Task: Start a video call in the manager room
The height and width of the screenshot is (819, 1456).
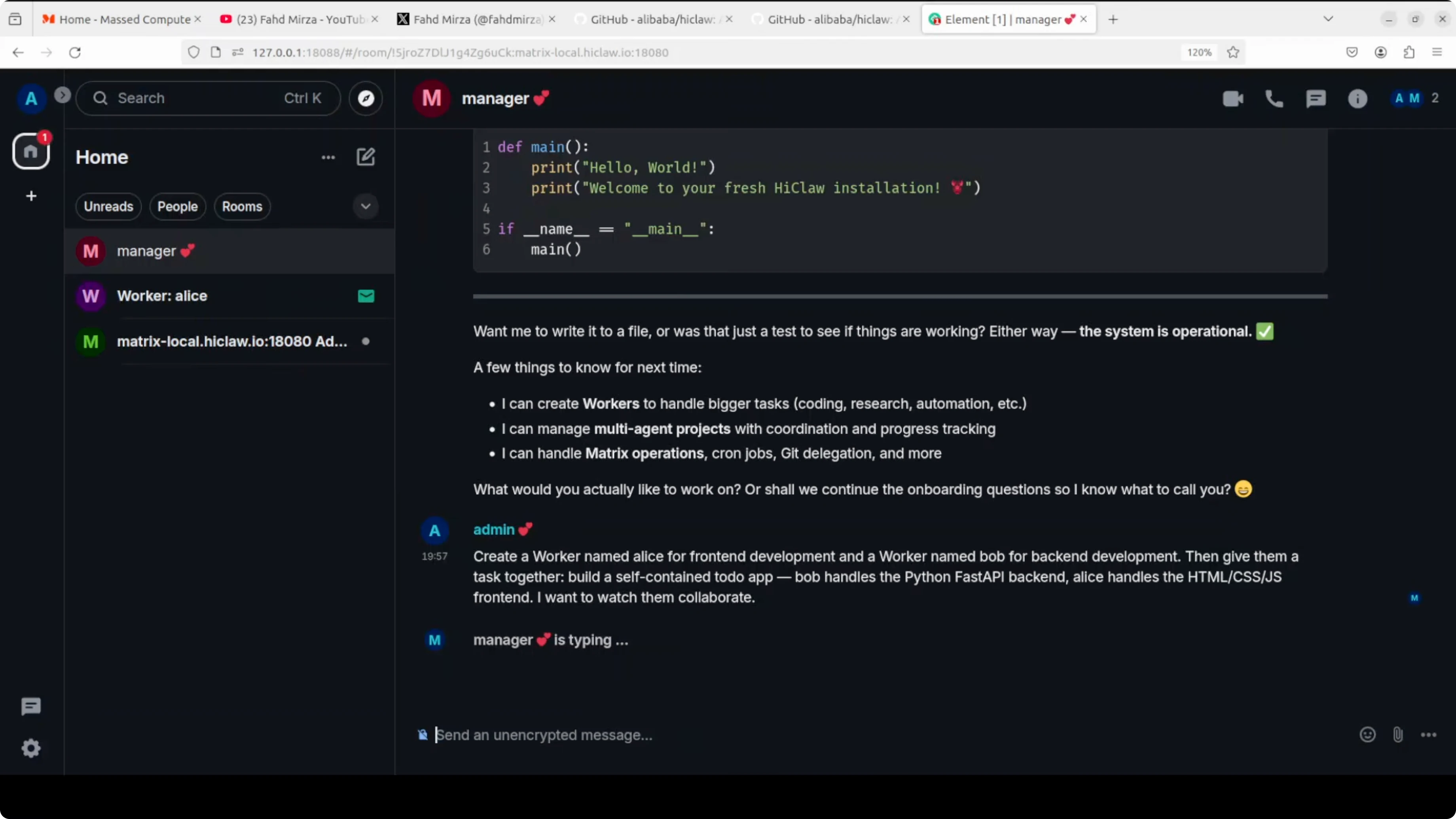Action: 1233,99
